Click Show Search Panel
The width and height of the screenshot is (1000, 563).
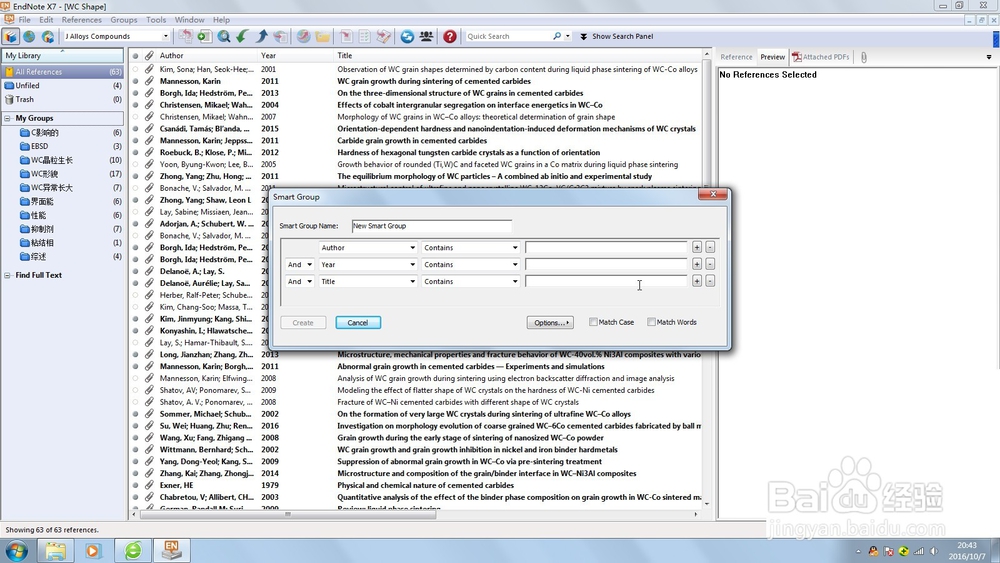point(616,36)
